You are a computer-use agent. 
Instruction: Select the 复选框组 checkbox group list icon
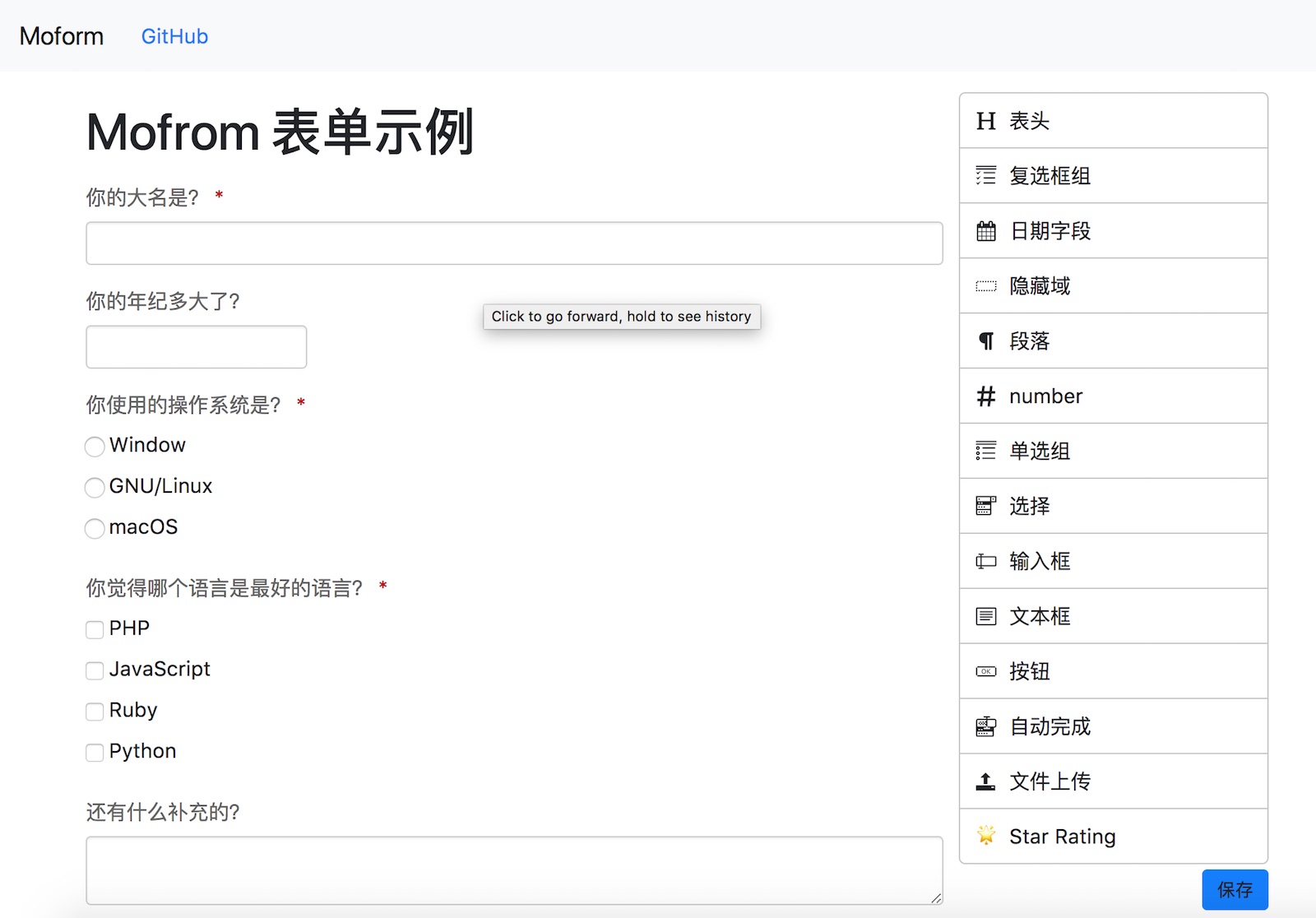pos(985,175)
